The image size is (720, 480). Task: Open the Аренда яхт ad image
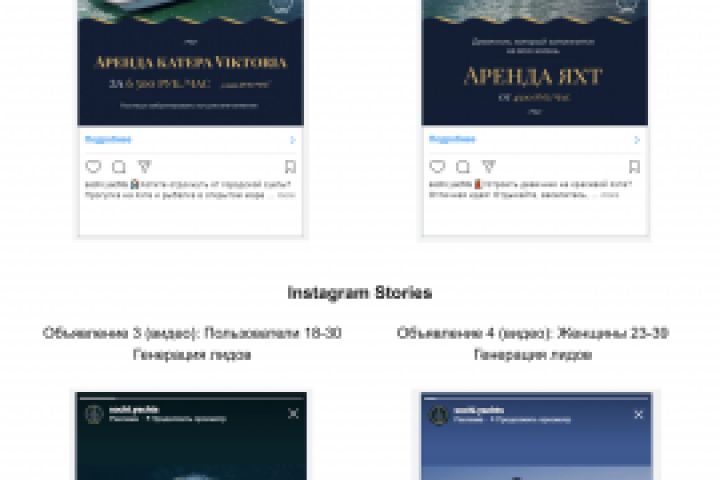(x=535, y=62)
